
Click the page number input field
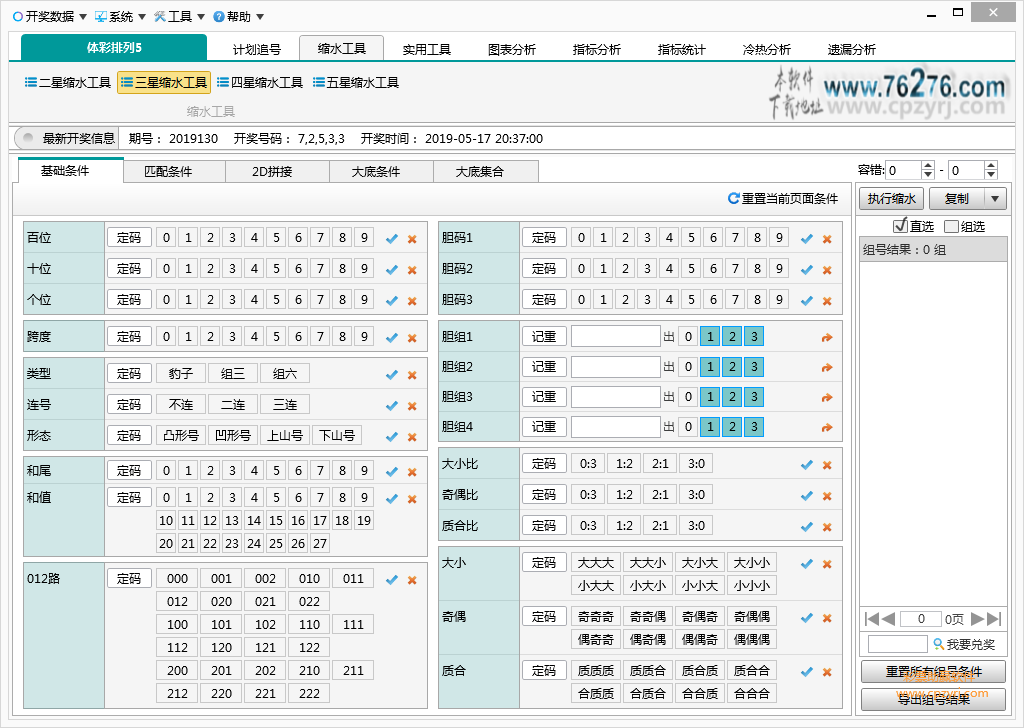pyautogui.click(x=921, y=618)
